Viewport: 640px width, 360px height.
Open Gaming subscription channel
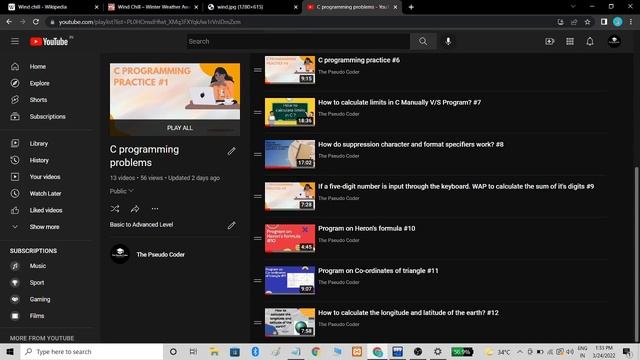[x=40, y=299]
